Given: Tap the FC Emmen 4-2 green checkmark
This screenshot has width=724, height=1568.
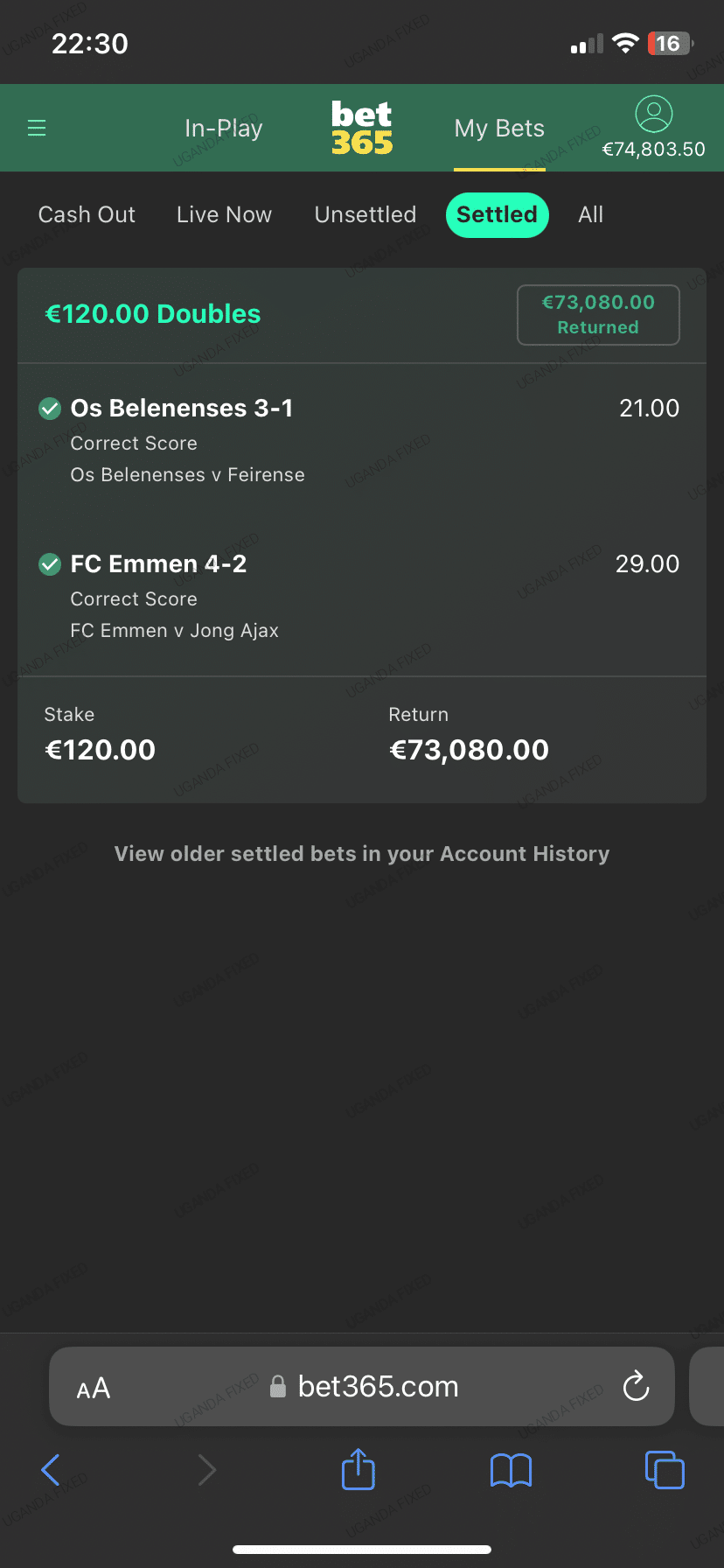Looking at the screenshot, I should pos(50,564).
